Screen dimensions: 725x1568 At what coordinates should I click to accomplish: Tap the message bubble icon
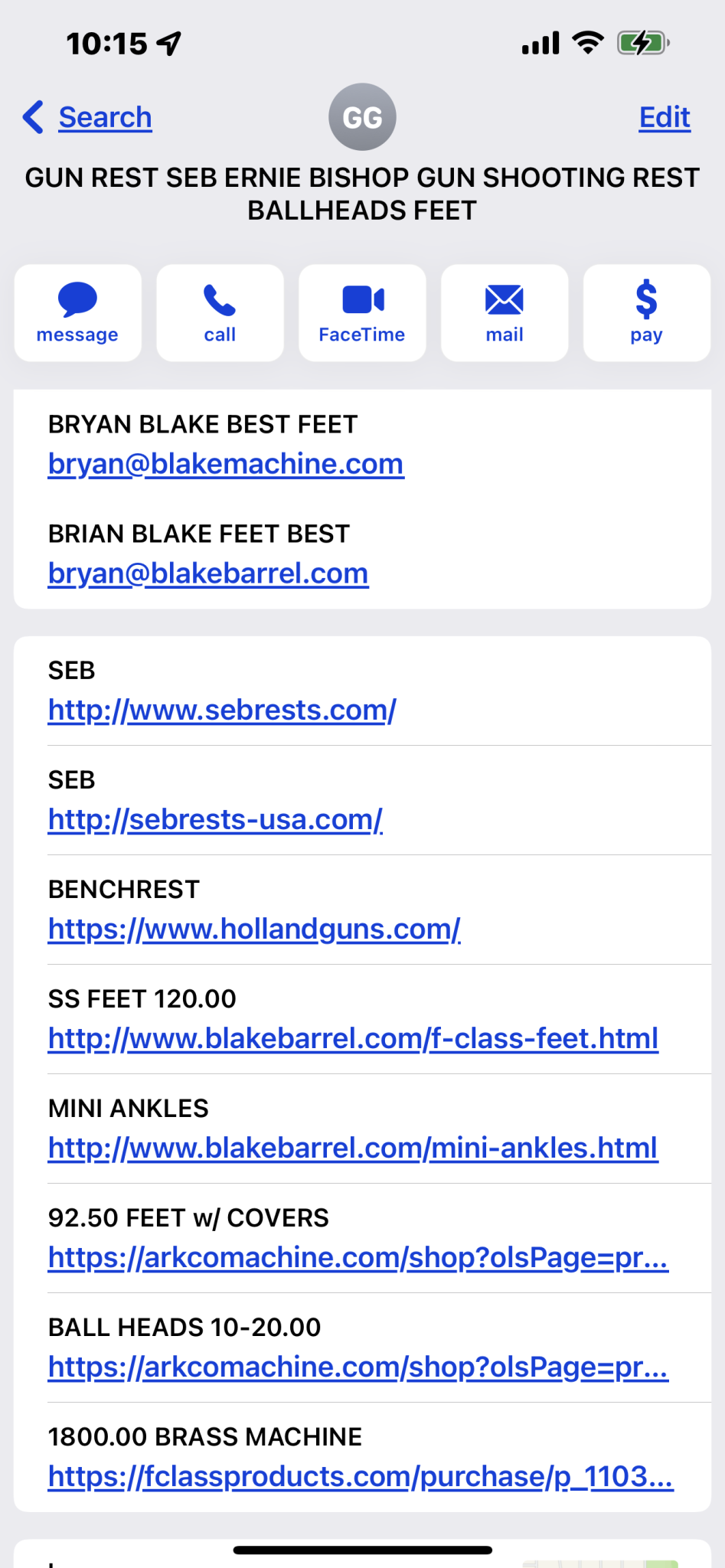(x=77, y=299)
